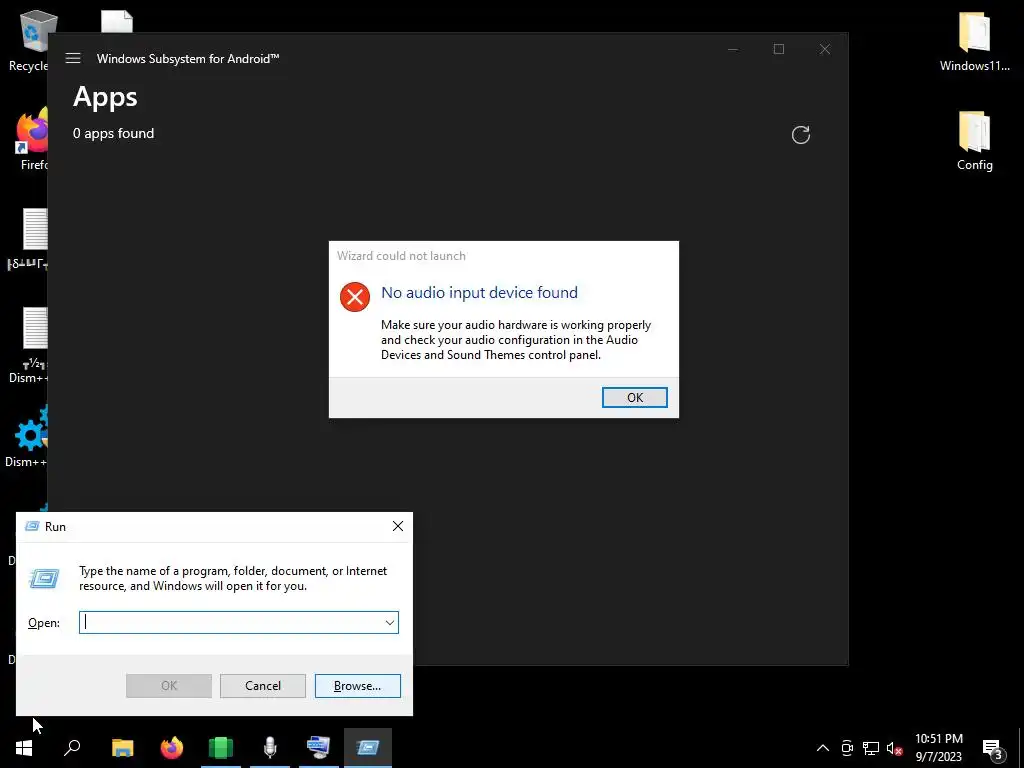
Task: Click the Apps heading
Action: coord(105,97)
